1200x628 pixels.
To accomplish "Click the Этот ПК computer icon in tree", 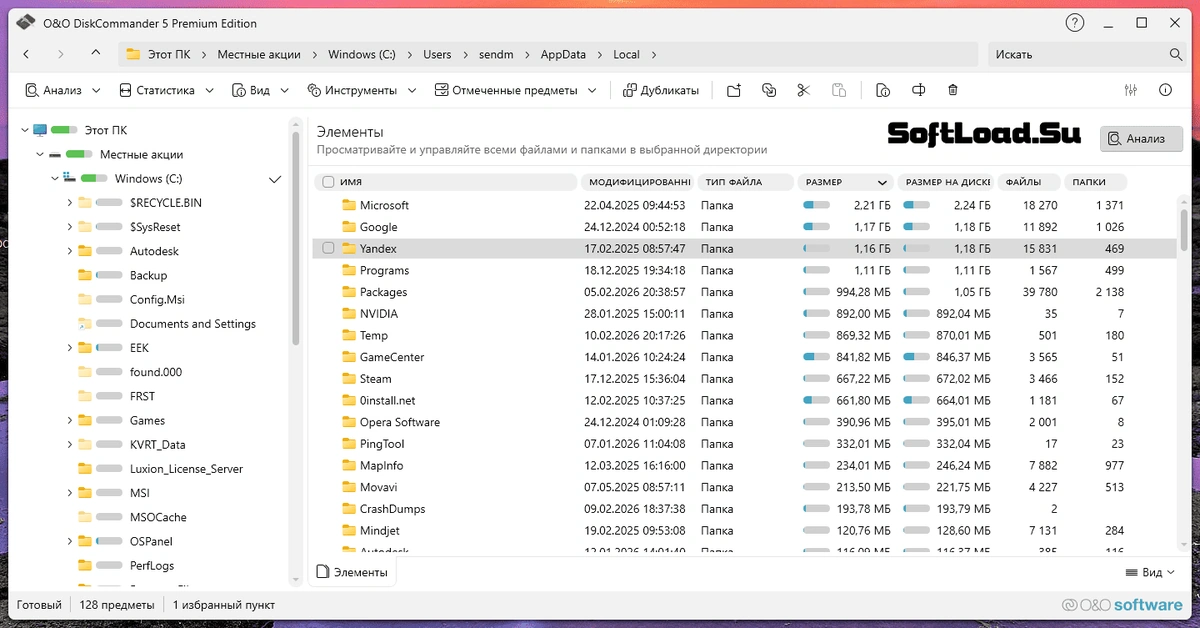I will 40,130.
